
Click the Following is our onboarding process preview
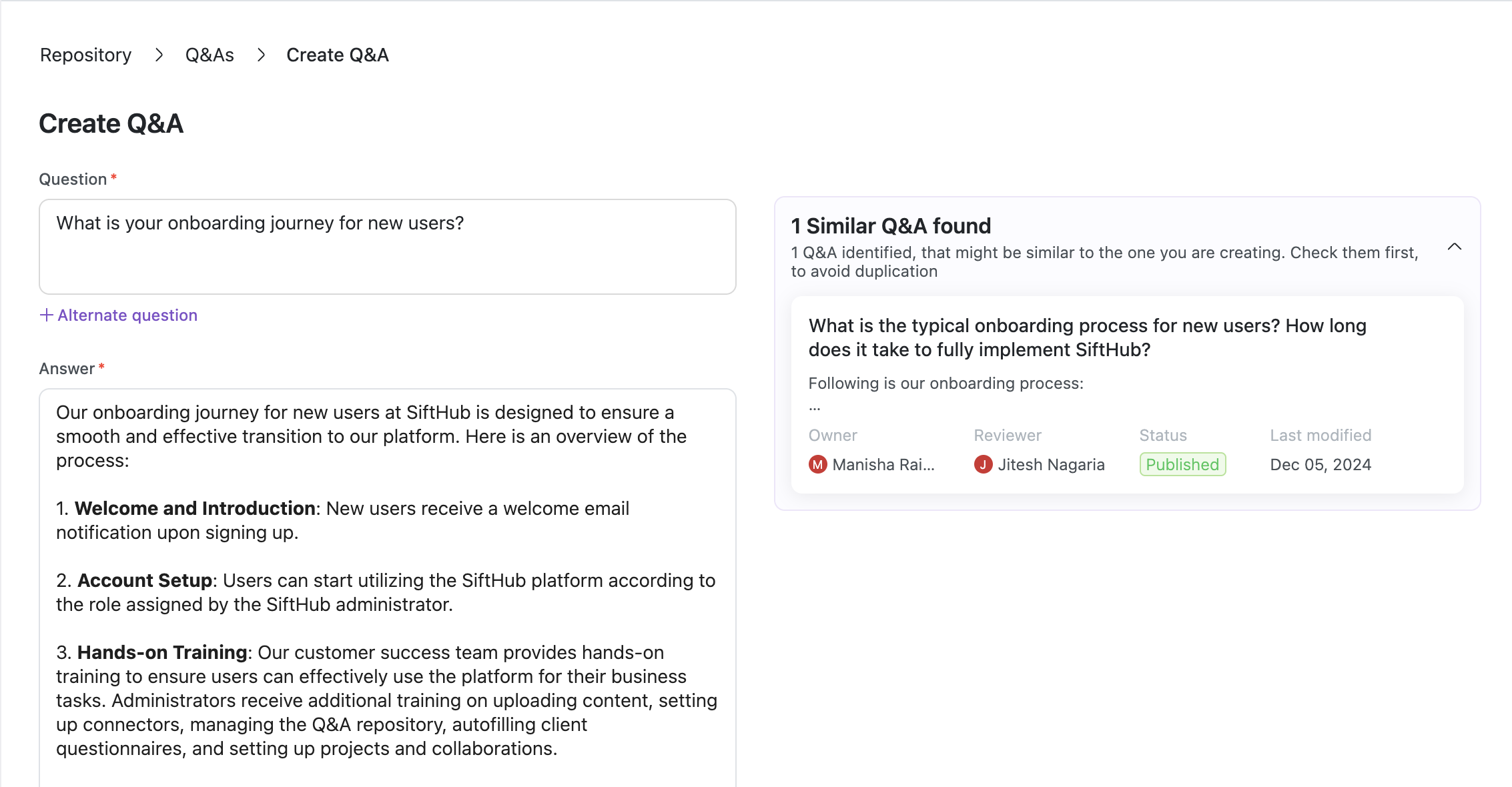pyautogui.click(x=946, y=383)
